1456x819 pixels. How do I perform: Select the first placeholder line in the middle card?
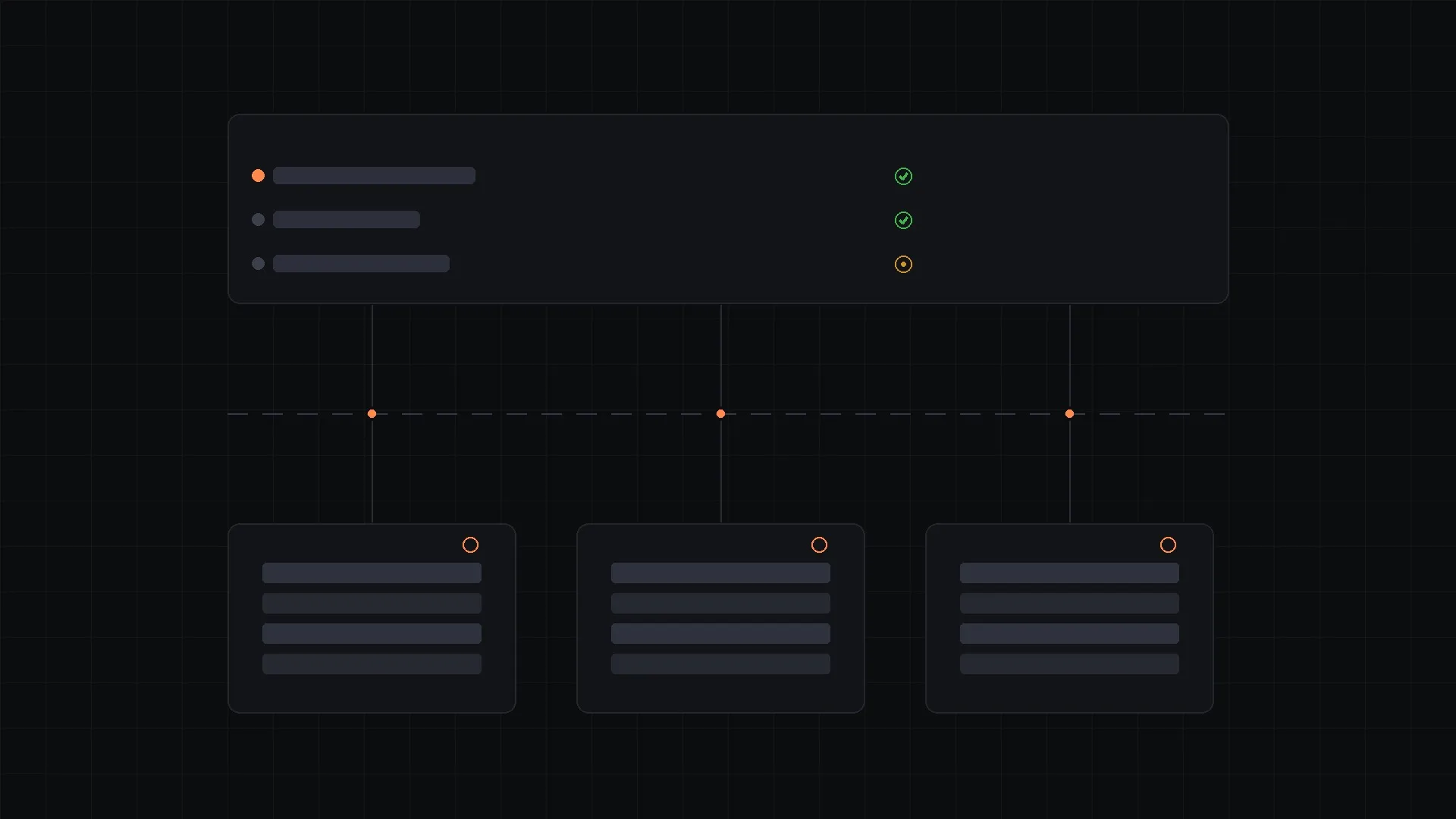(x=720, y=573)
